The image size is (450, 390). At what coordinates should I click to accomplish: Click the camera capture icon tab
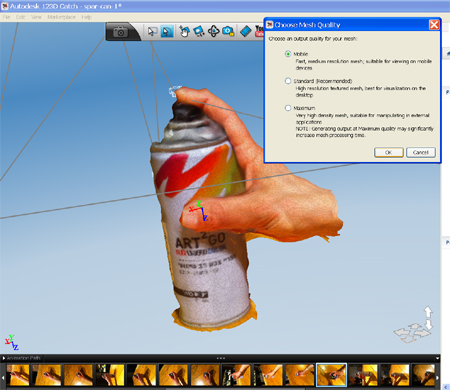120,32
